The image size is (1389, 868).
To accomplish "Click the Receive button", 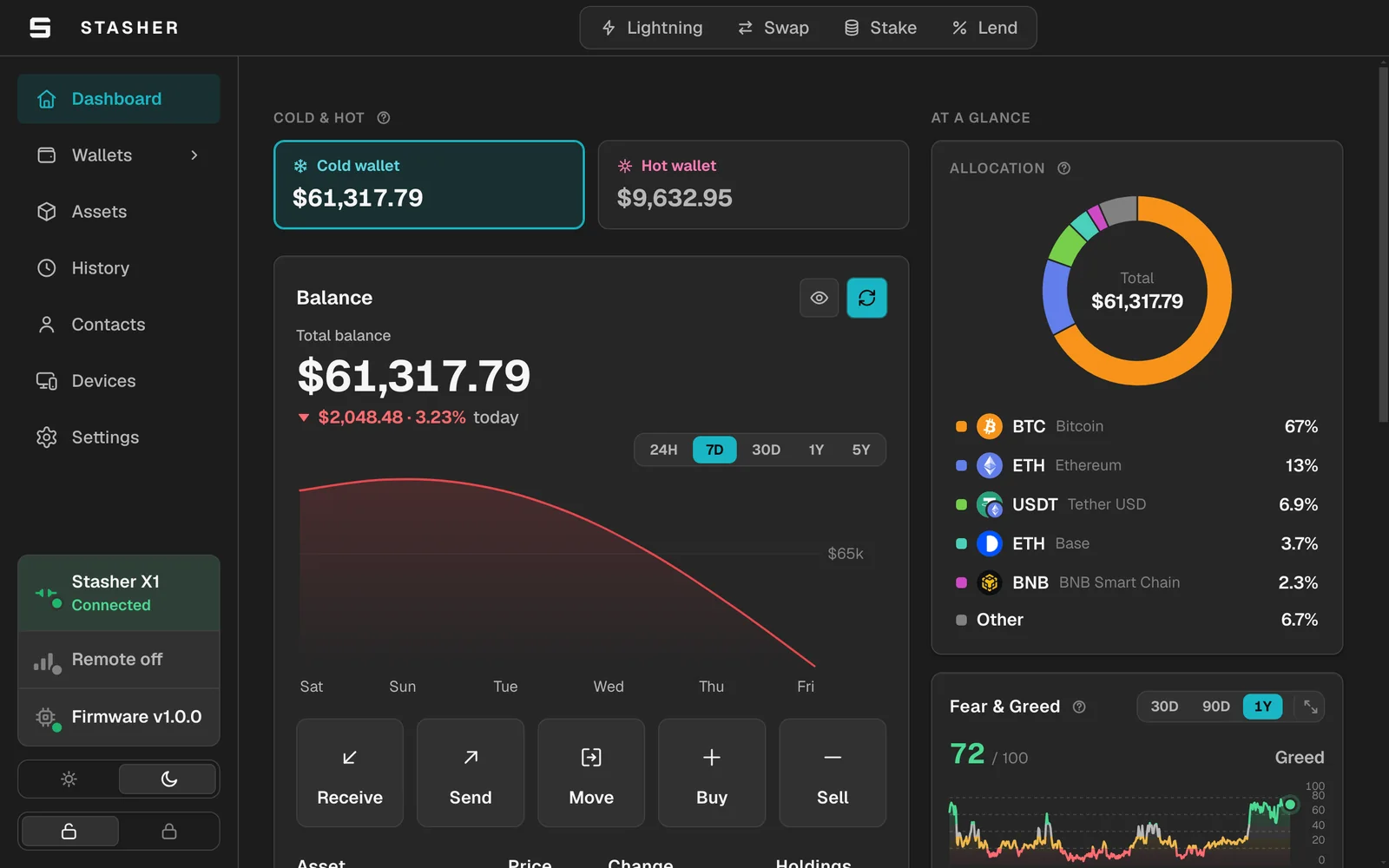I will pyautogui.click(x=350, y=773).
